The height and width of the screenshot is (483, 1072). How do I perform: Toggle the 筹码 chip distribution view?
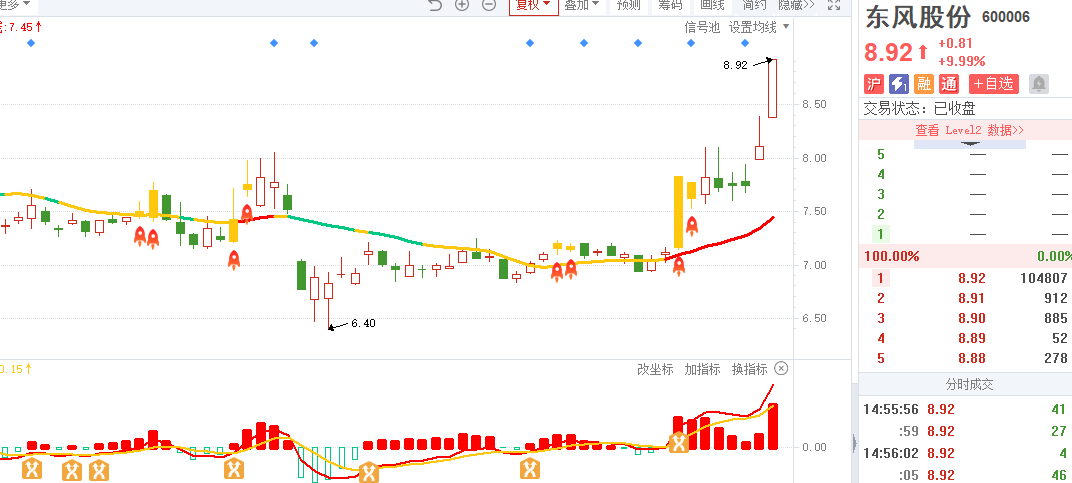coord(670,5)
